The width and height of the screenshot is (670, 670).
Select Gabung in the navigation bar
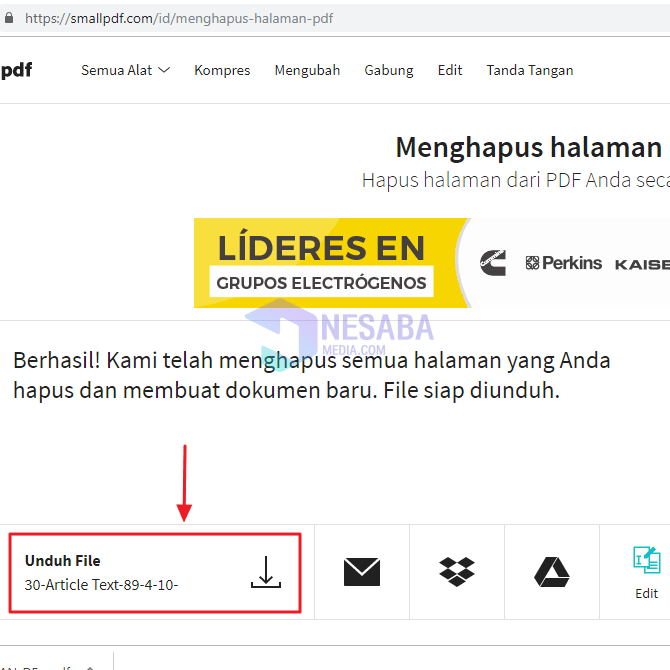point(388,70)
